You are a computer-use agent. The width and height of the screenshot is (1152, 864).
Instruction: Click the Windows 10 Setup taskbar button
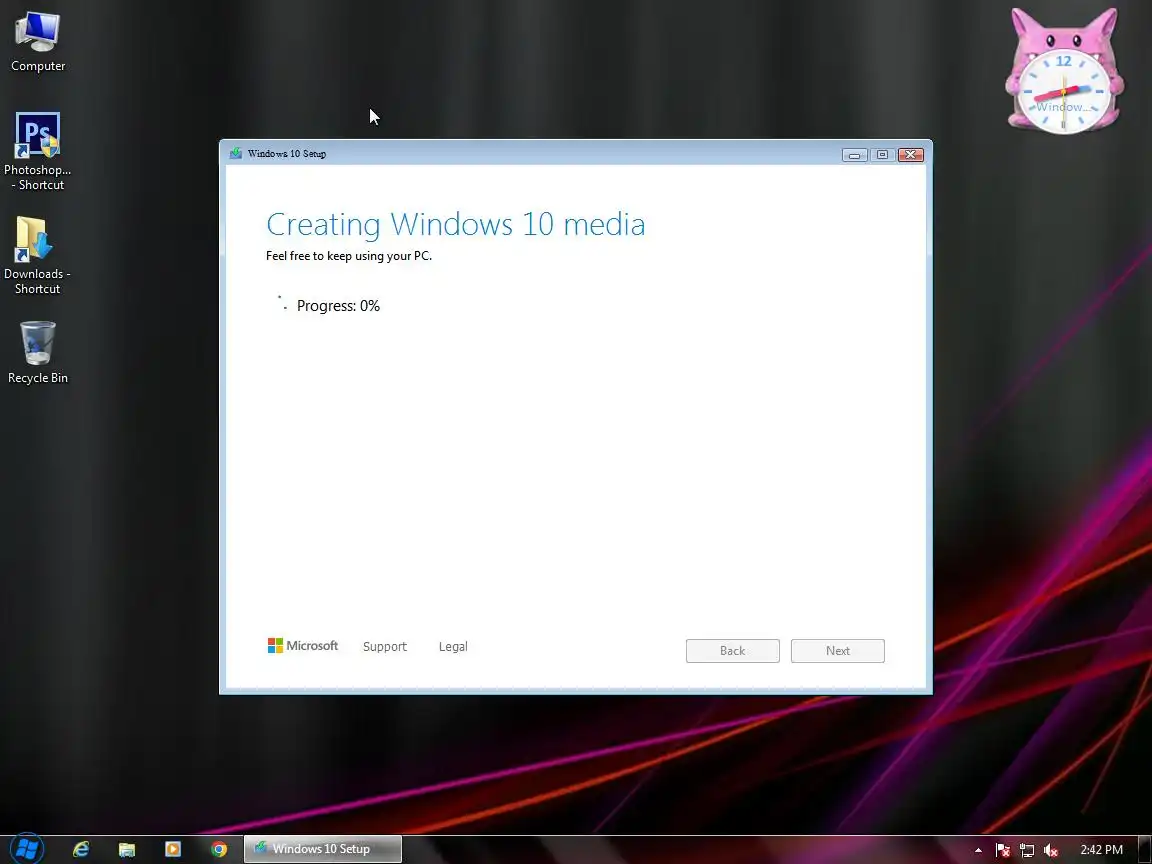[x=323, y=849]
